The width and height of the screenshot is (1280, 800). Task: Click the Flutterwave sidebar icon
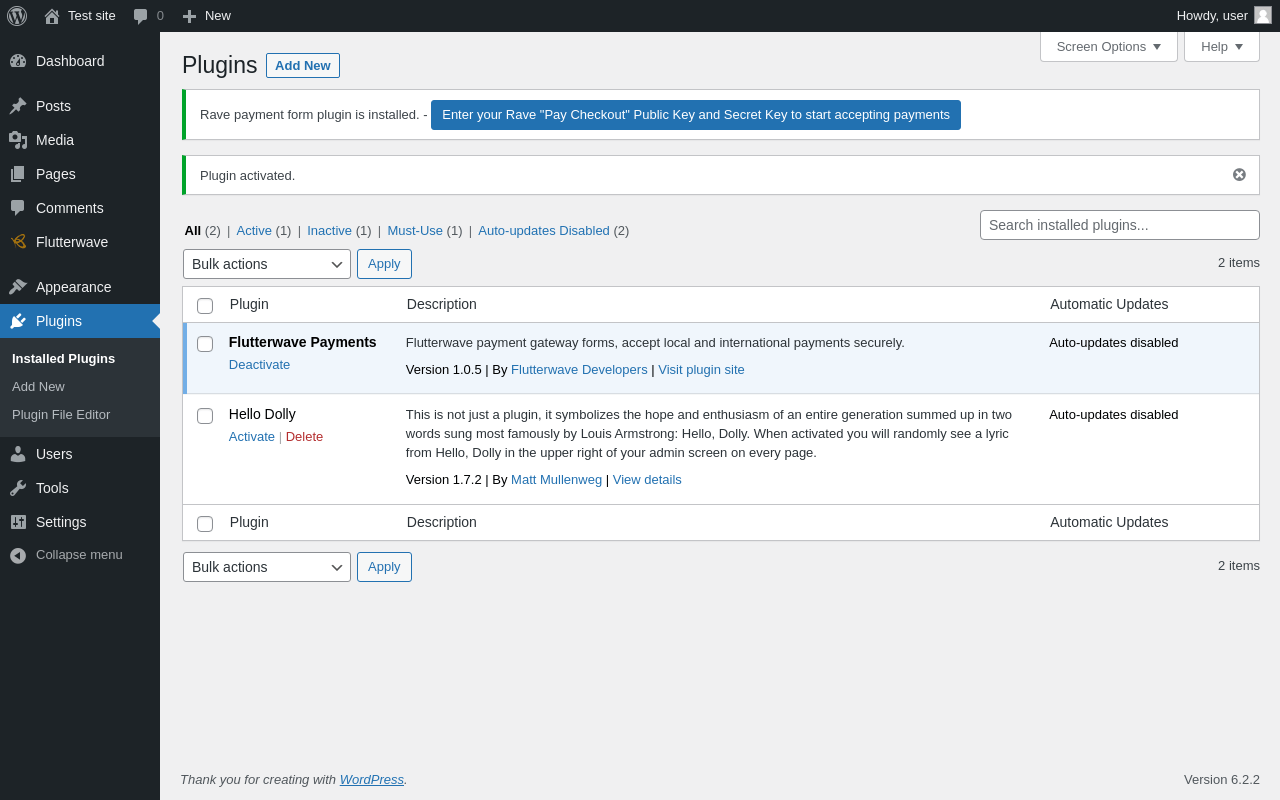click(x=18, y=242)
